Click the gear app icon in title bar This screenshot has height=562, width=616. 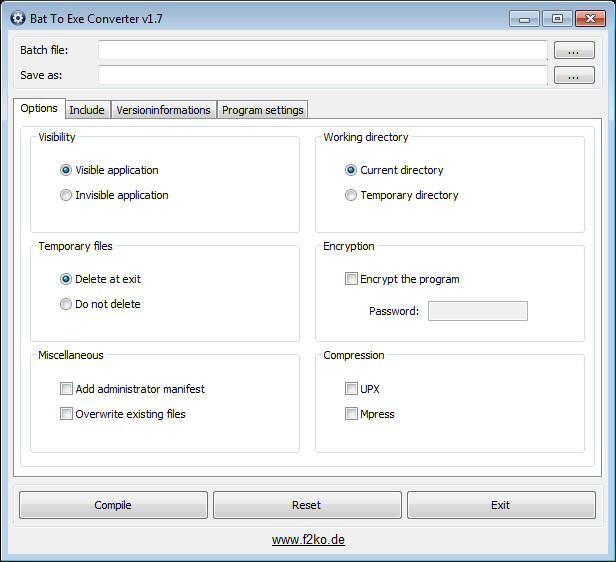(x=17, y=18)
